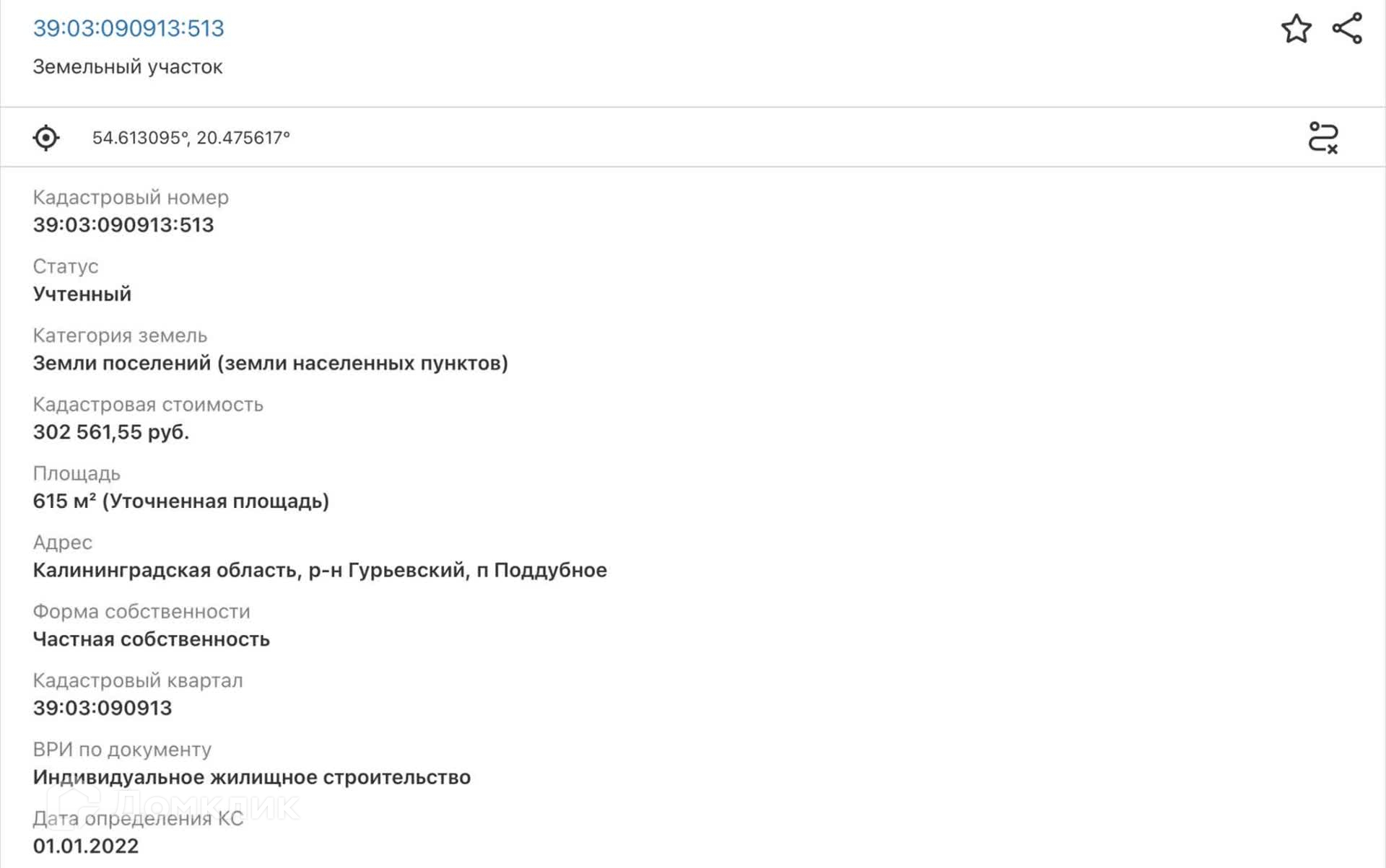
Task: Click Индивидуальное жилищное строительство text
Action: pyautogui.click(x=251, y=778)
